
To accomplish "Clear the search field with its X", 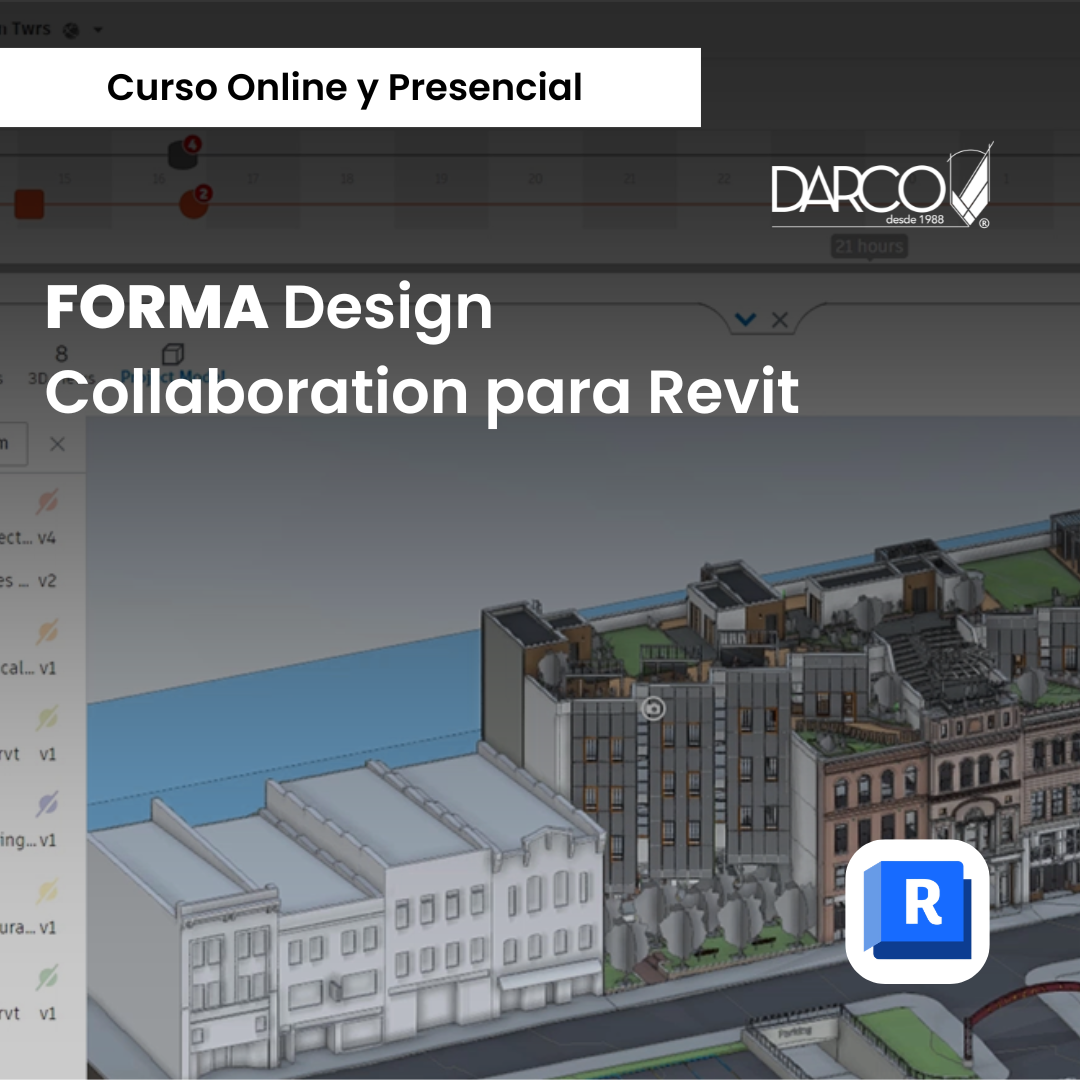I will tap(58, 444).
